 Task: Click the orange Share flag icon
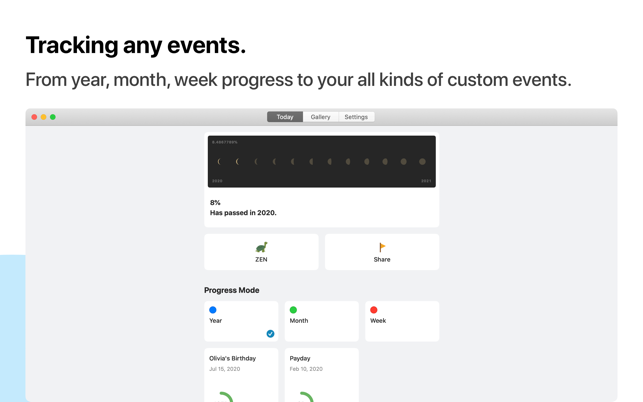point(382,247)
